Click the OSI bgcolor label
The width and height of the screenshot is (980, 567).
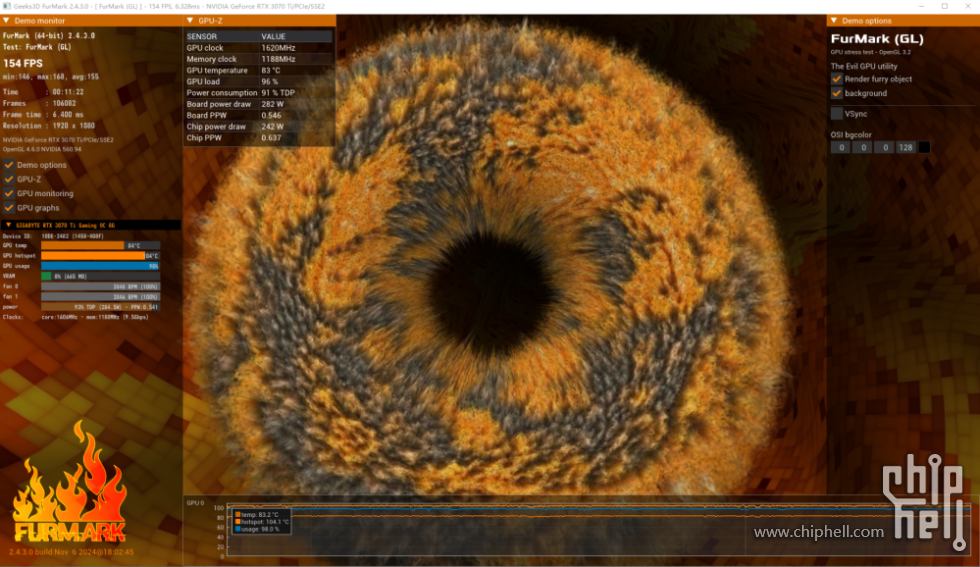click(851, 134)
